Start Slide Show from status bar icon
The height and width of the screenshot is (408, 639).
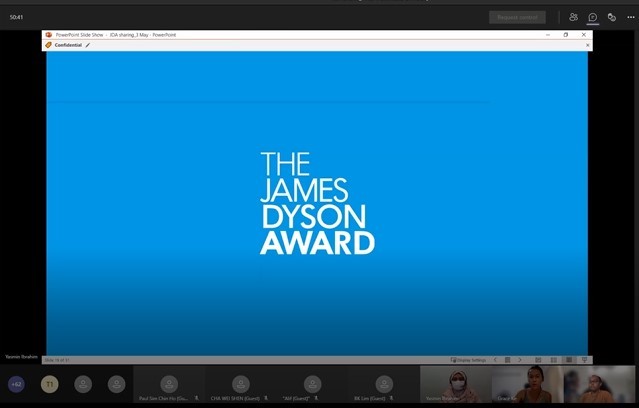(x=584, y=360)
